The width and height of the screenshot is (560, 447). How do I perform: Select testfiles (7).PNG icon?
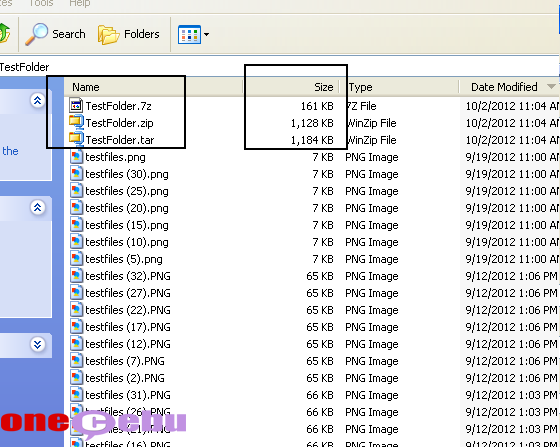tap(76, 361)
